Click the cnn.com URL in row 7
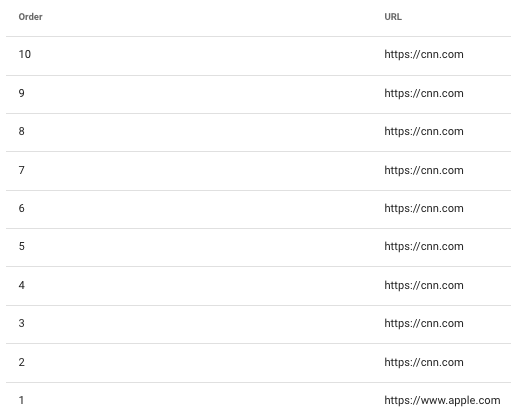The height and width of the screenshot is (418, 511). pyautogui.click(x=424, y=170)
